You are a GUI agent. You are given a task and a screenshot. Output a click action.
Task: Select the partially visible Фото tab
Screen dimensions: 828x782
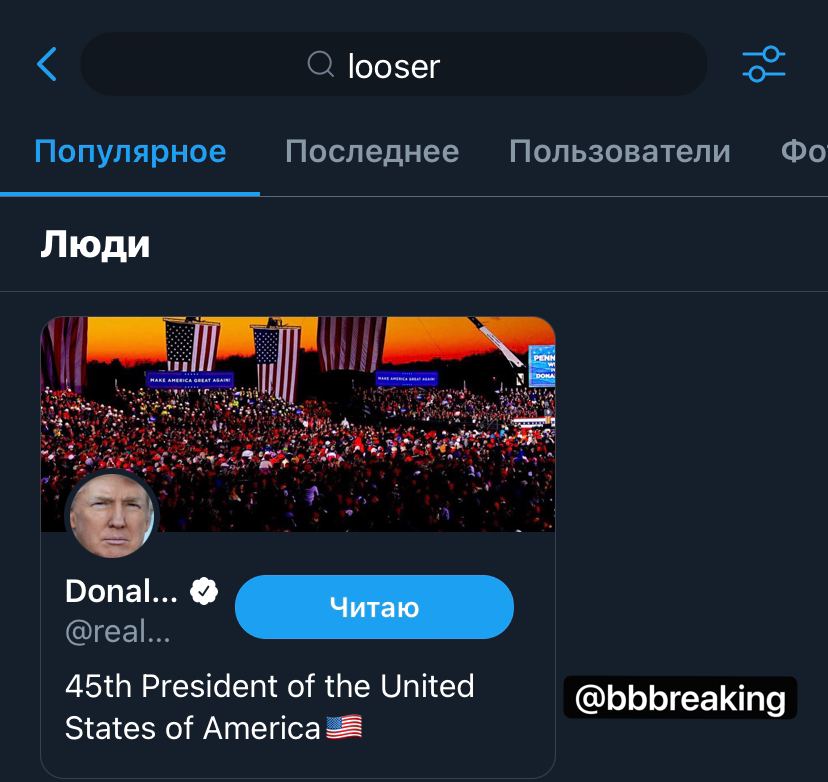pyautogui.click(x=803, y=152)
